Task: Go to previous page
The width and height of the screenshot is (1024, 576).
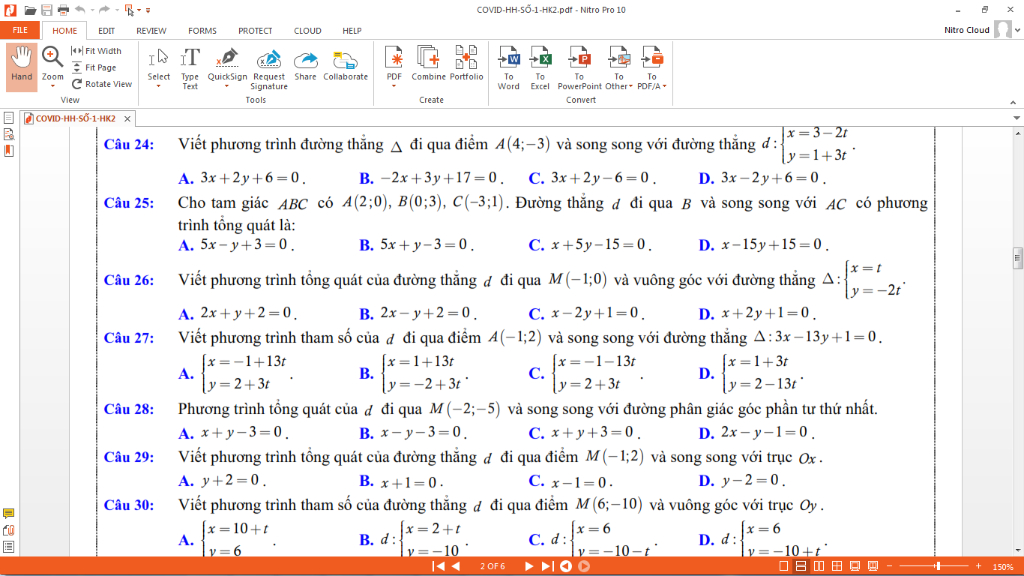Action: (456, 566)
